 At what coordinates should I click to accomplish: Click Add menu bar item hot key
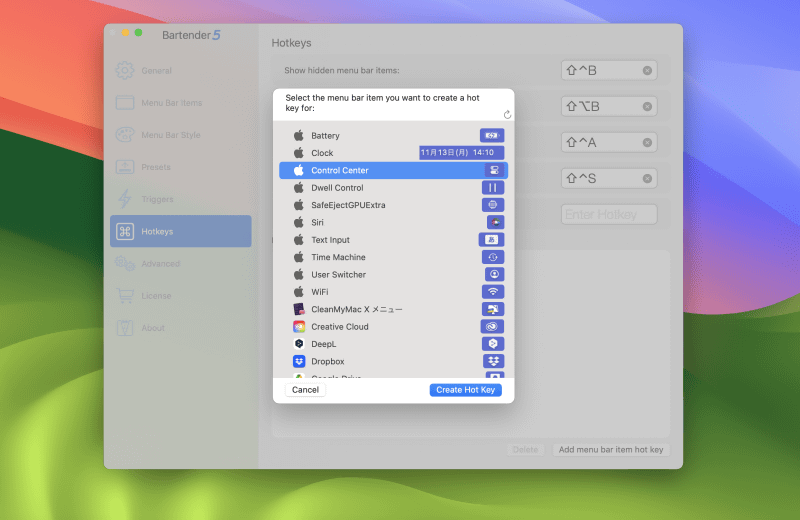[x=611, y=449]
